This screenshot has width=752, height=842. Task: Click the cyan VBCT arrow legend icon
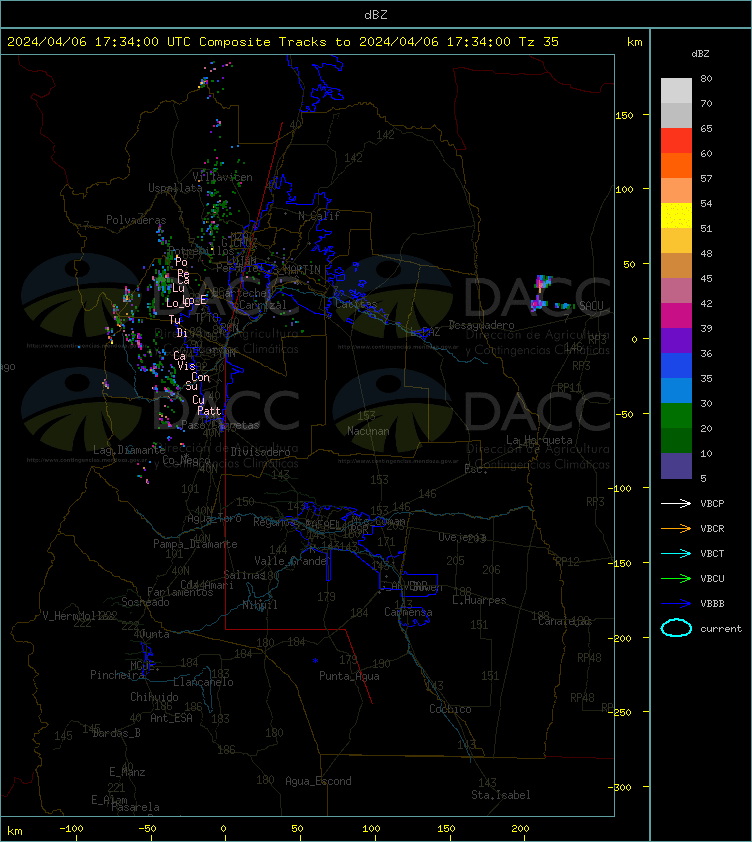pyautogui.click(x=676, y=553)
